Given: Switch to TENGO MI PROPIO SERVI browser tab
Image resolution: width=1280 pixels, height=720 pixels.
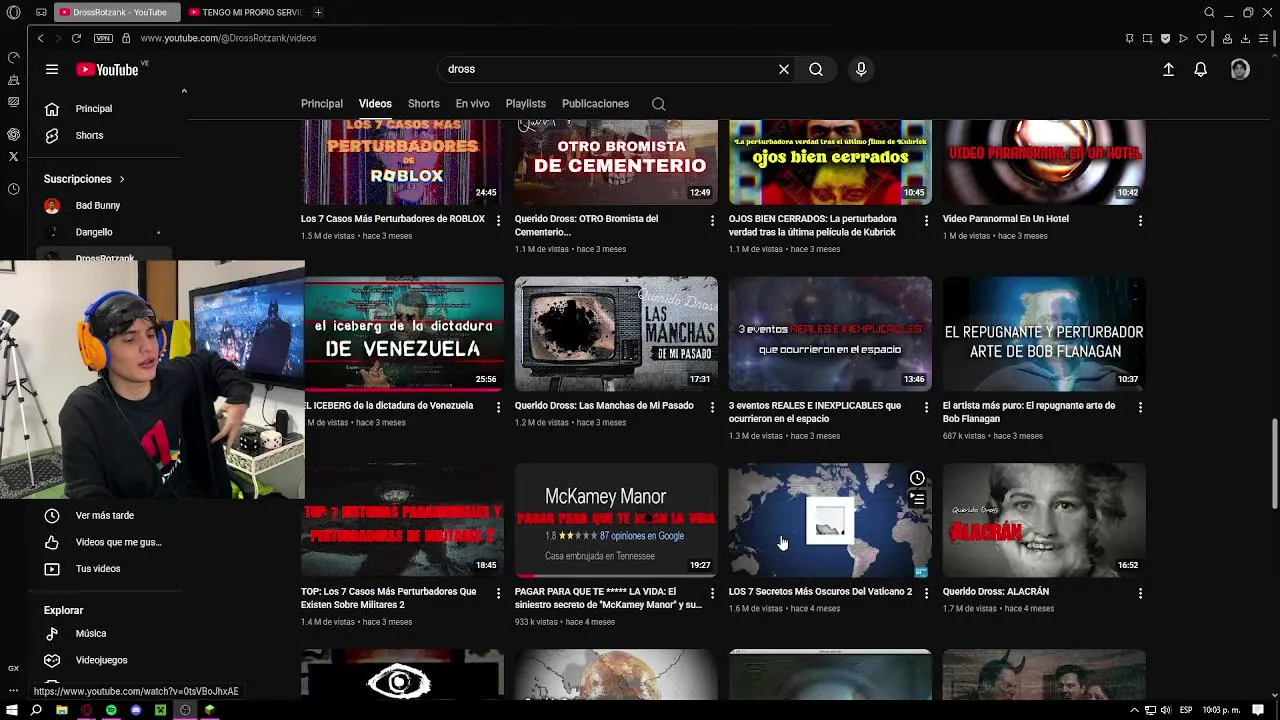Looking at the screenshot, I should (244, 12).
